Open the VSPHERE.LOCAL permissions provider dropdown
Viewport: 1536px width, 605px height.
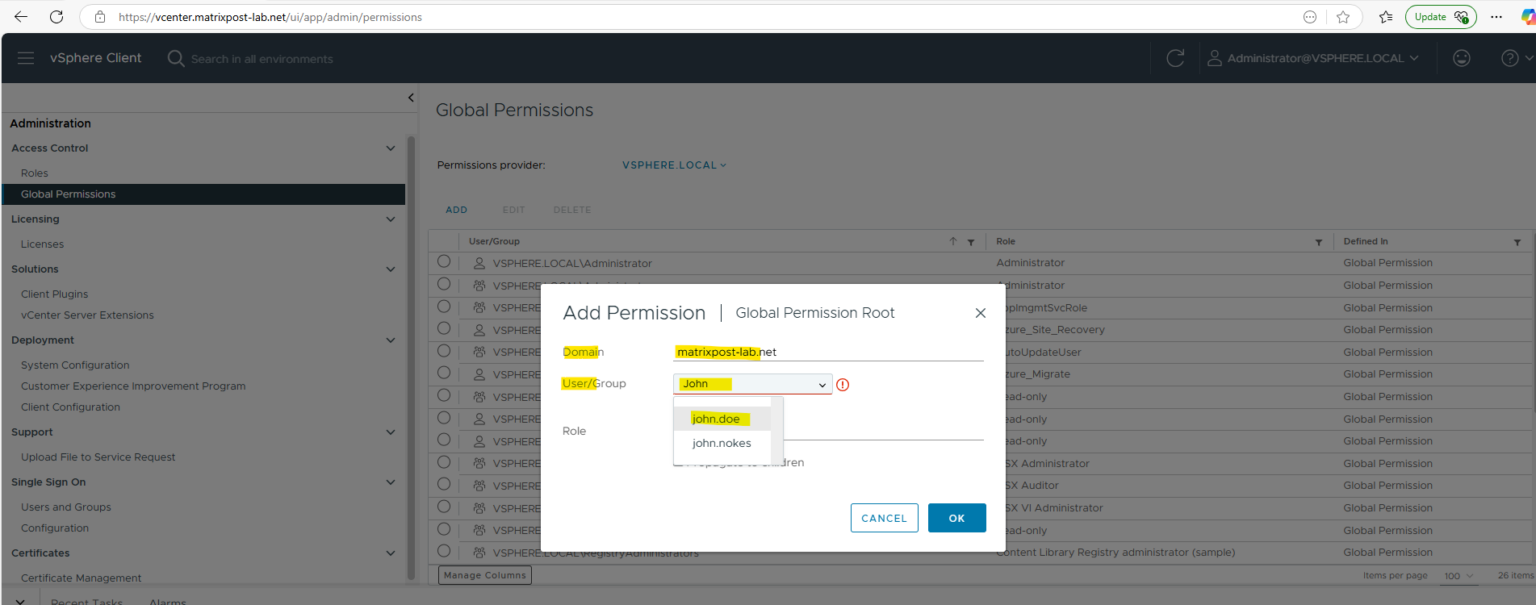click(673, 164)
